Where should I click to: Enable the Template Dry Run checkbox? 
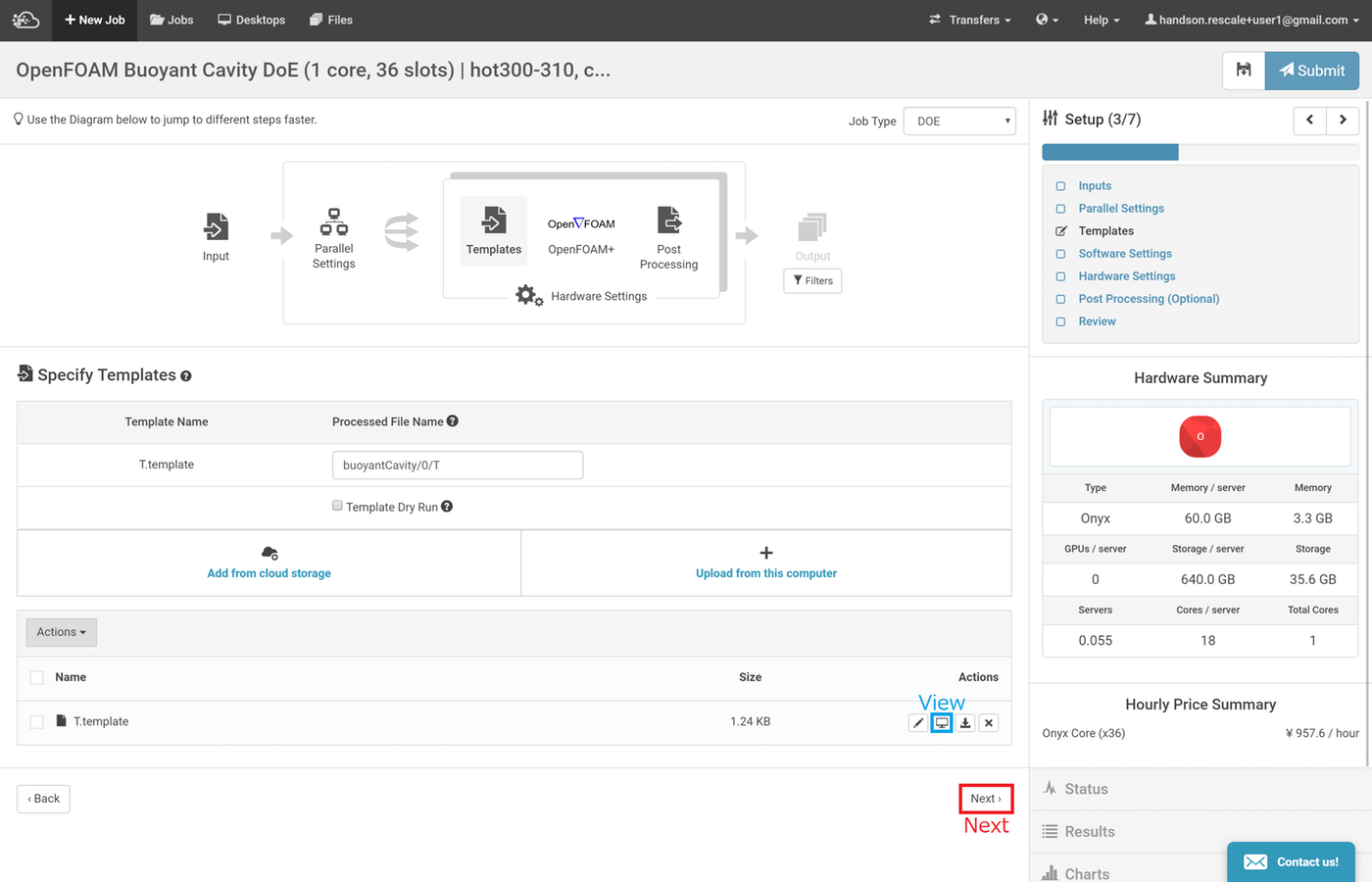[x=337, y=506]
